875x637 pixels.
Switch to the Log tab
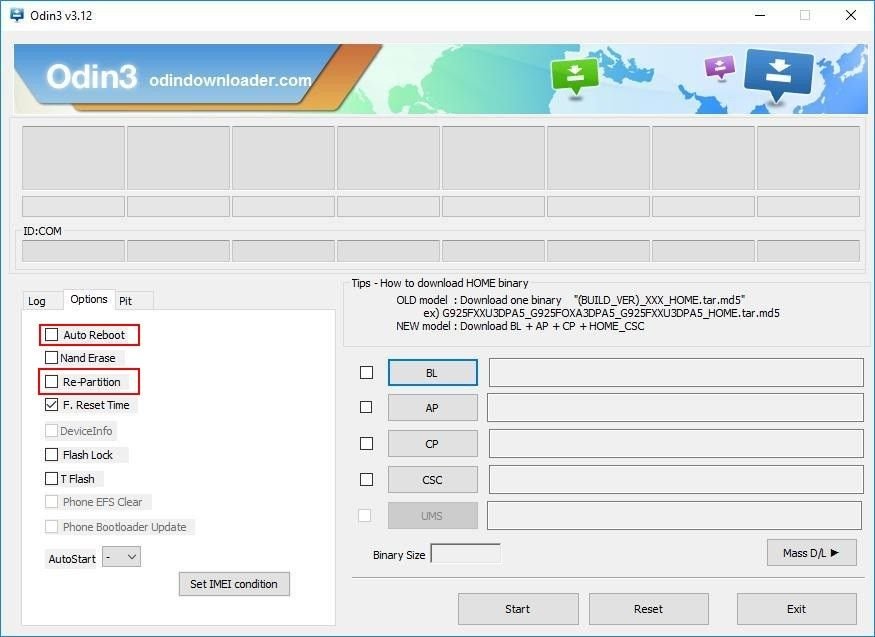pyautogui.click(x=37, y=301)
